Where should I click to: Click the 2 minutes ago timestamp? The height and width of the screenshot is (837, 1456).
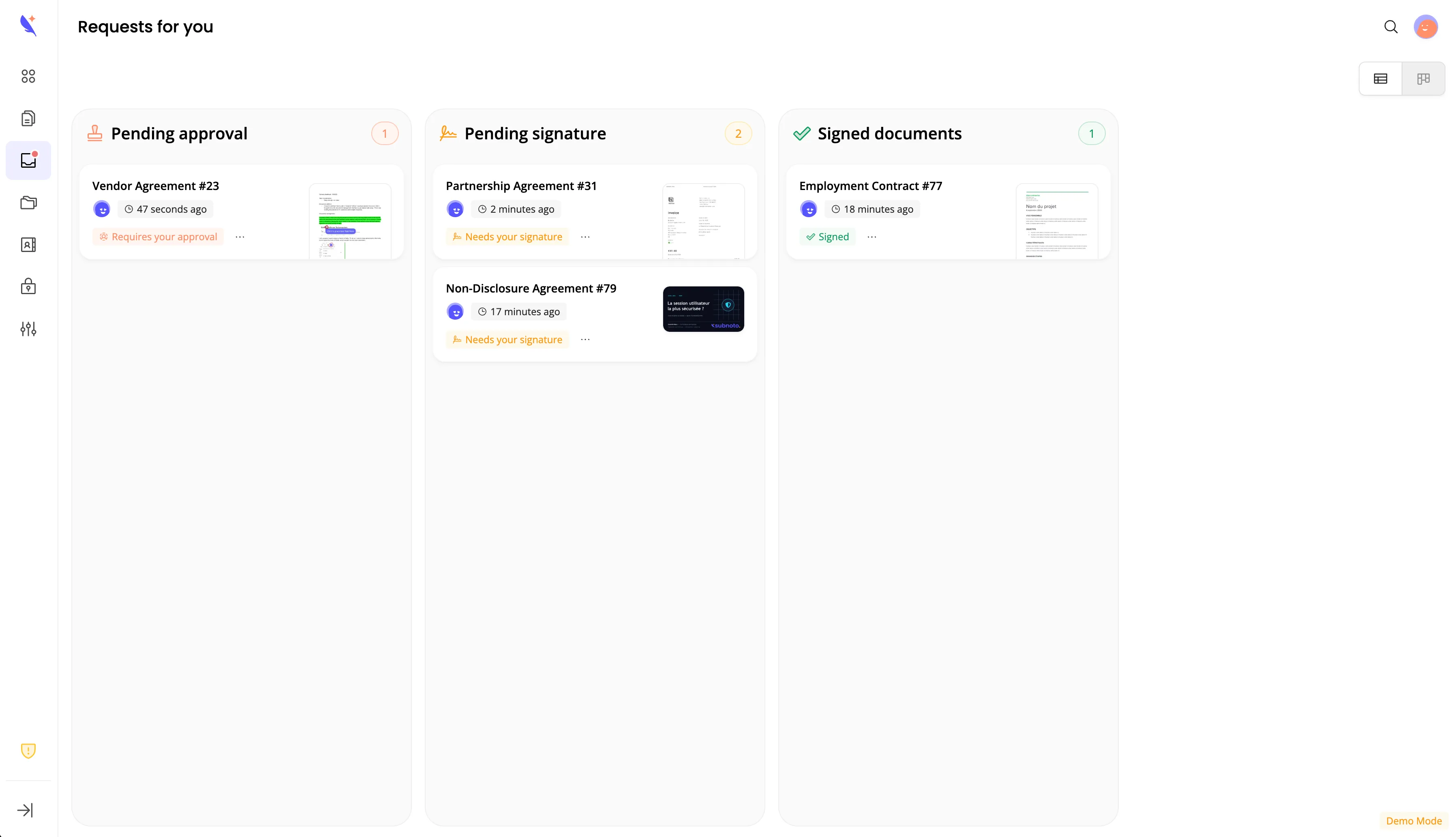point(516,209)
